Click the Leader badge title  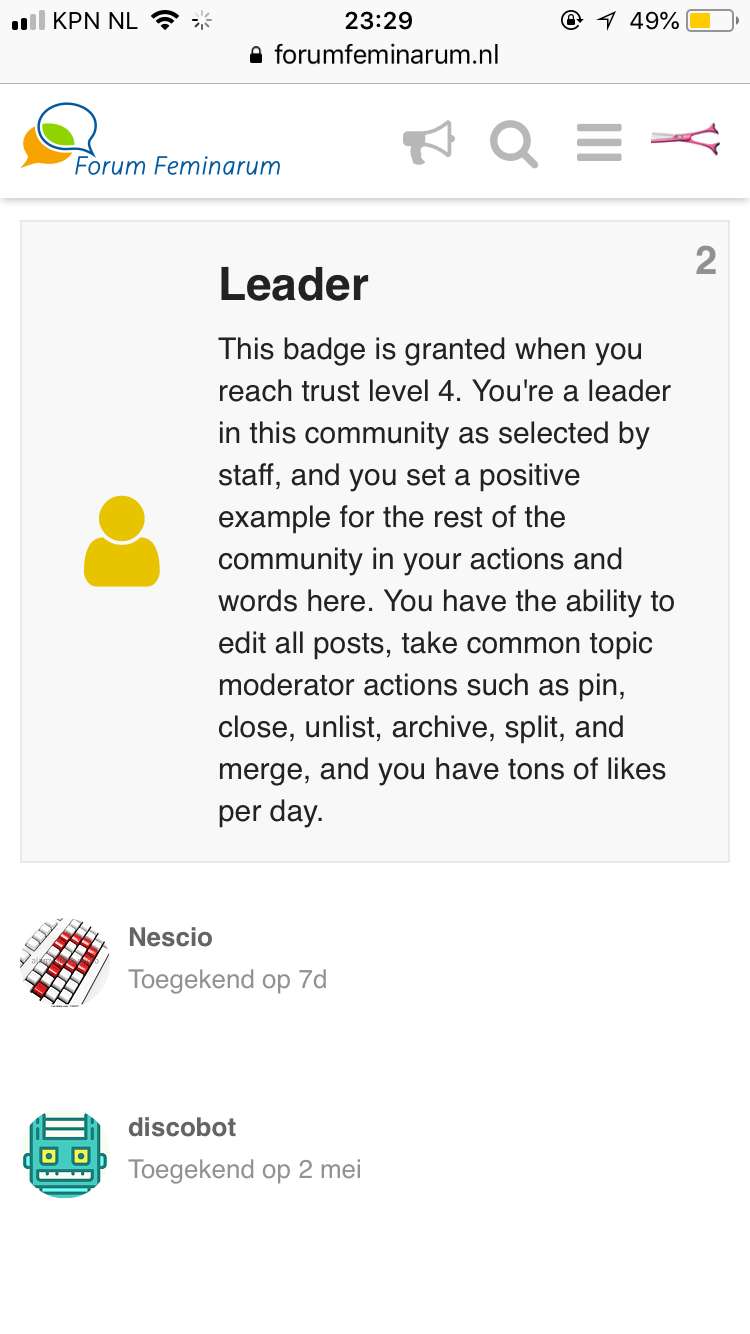tap(293, 285)
